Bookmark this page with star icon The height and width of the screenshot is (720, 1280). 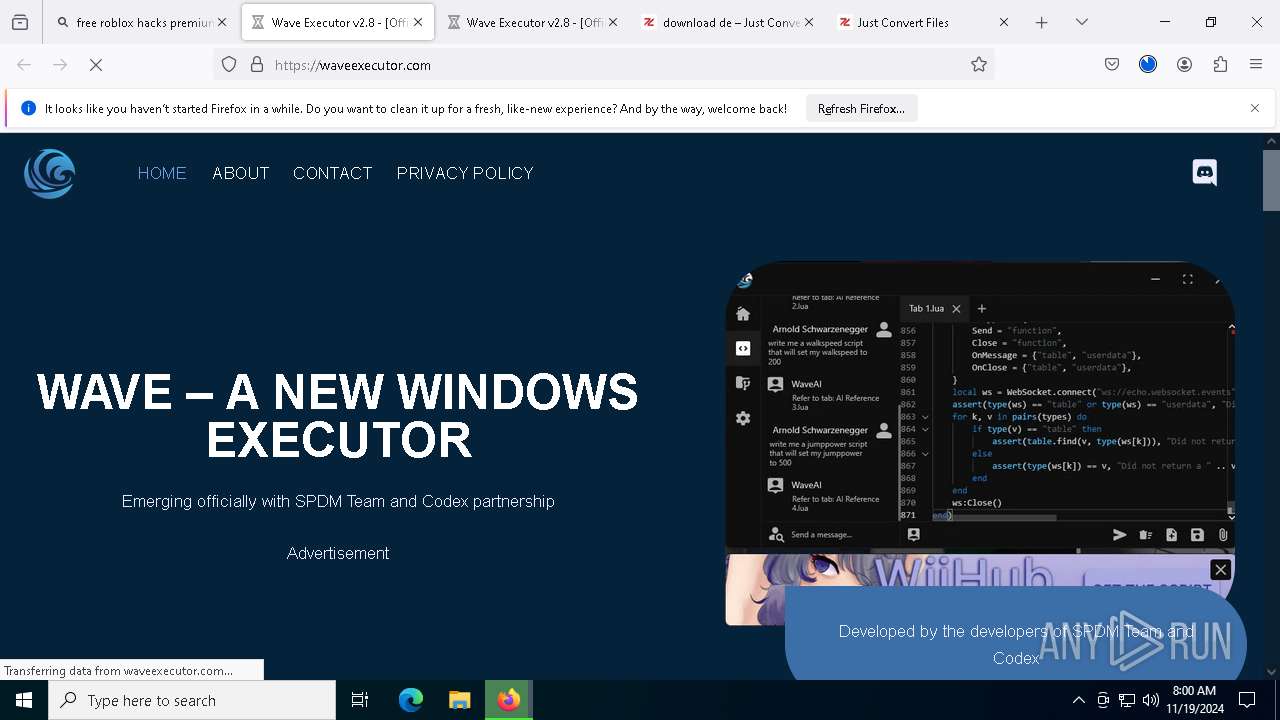tap(979, 65)
